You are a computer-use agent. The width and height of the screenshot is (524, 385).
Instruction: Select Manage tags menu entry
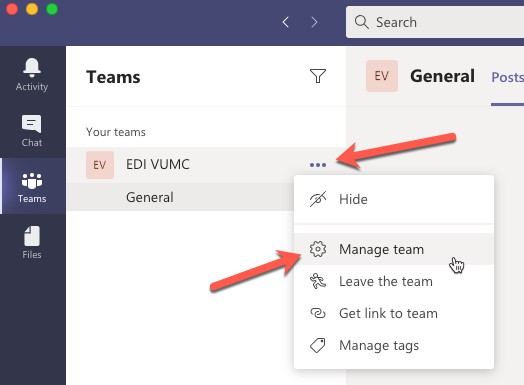click(x=394, y=346)
